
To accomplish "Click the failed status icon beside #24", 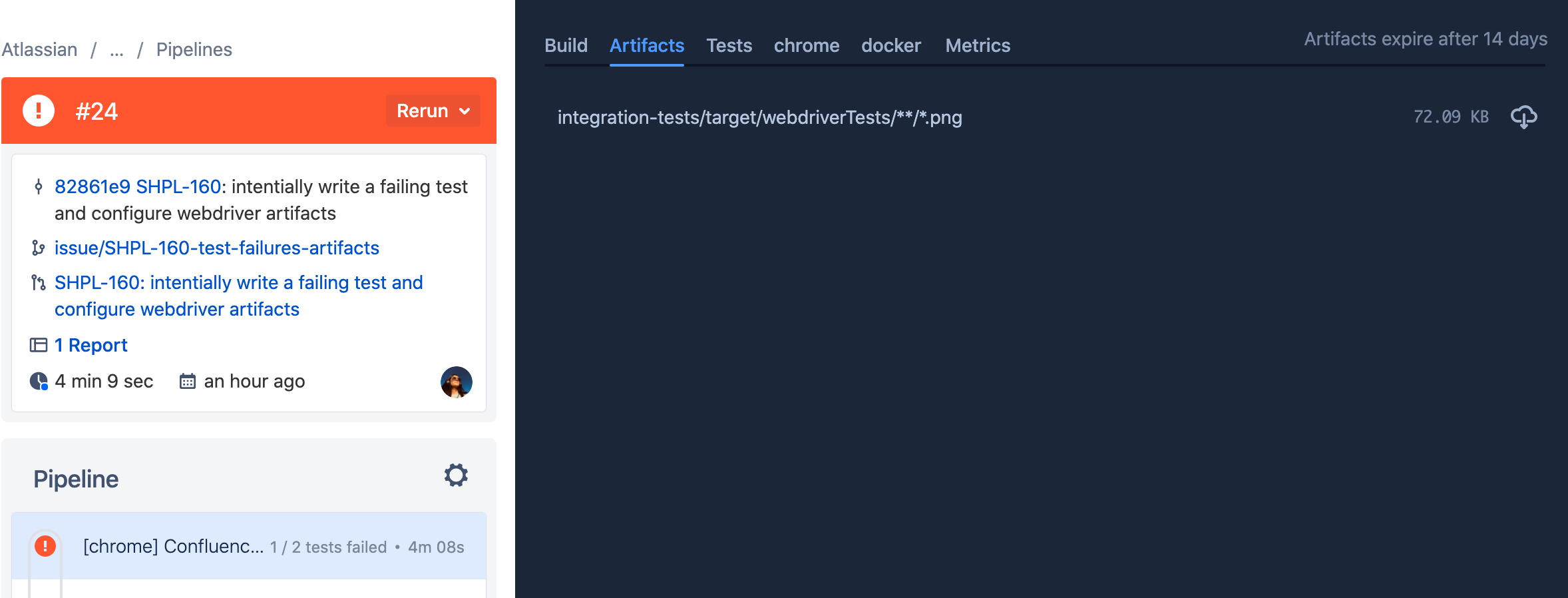I will point(39,111).
